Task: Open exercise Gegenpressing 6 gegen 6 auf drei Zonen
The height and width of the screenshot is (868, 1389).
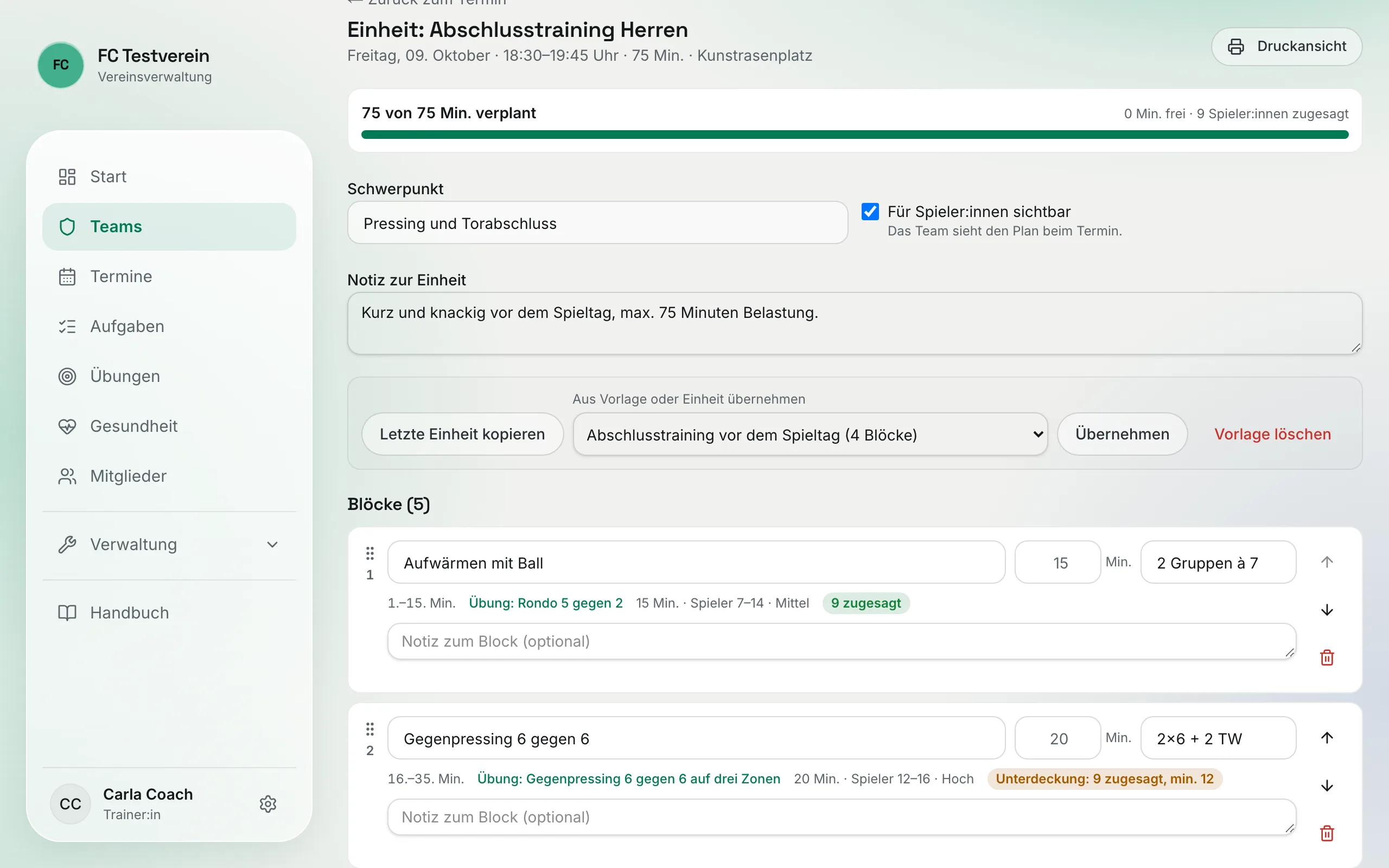Action: (x=628, y=778)
